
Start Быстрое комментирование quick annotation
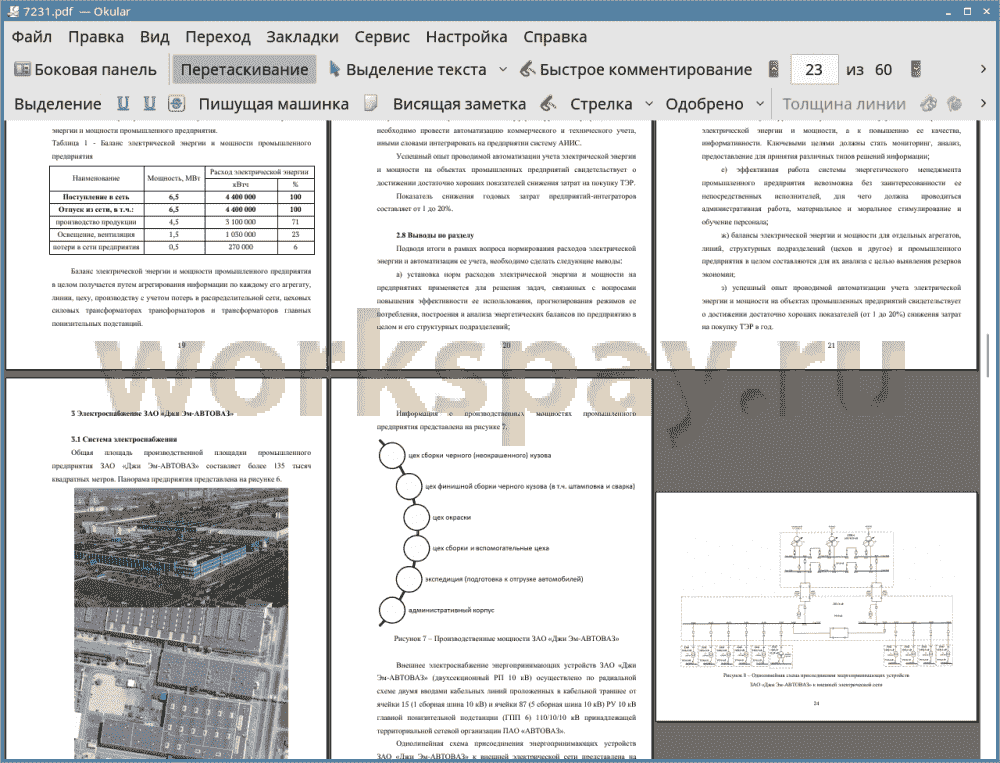(636, 70)
